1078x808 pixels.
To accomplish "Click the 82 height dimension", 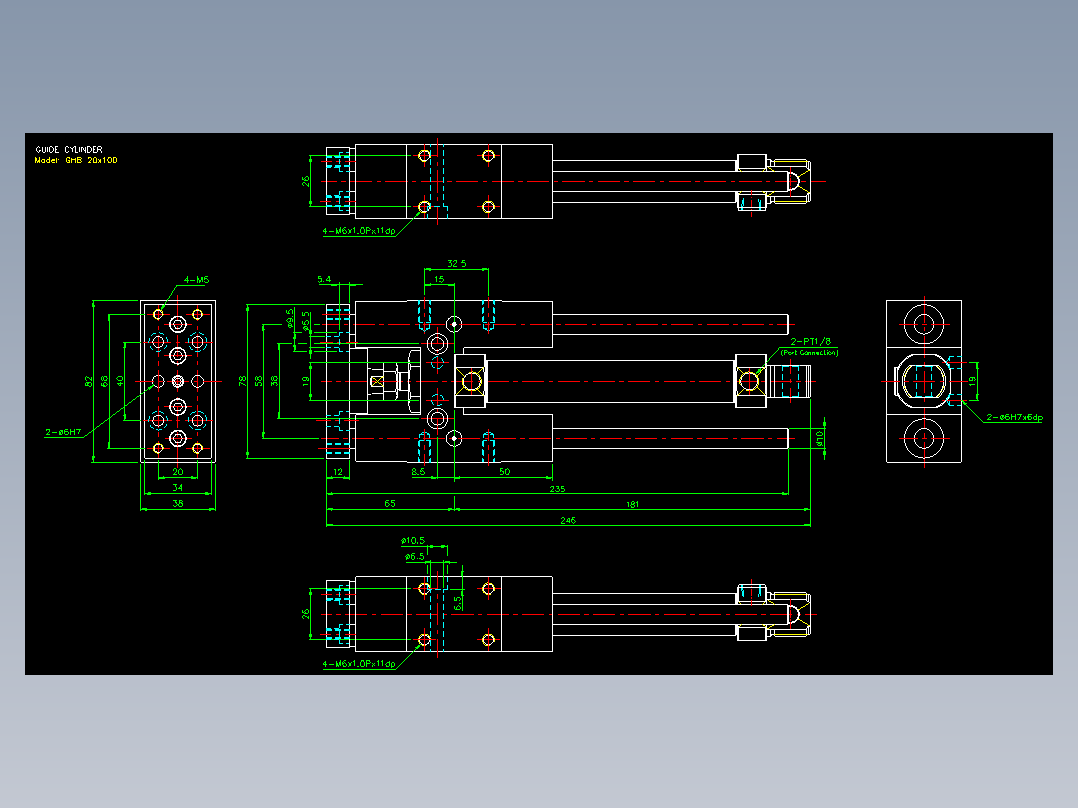I will tap(89, 381).
